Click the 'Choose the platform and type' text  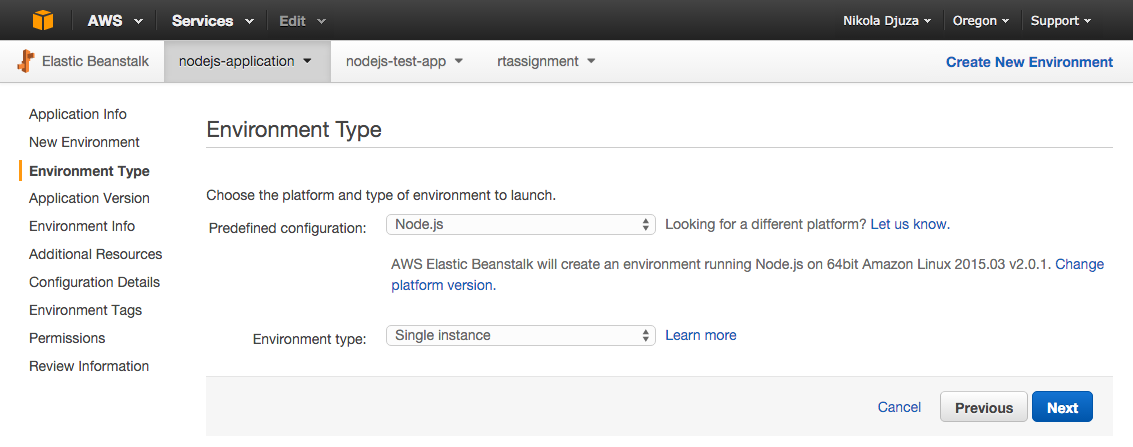click(381, 195)
